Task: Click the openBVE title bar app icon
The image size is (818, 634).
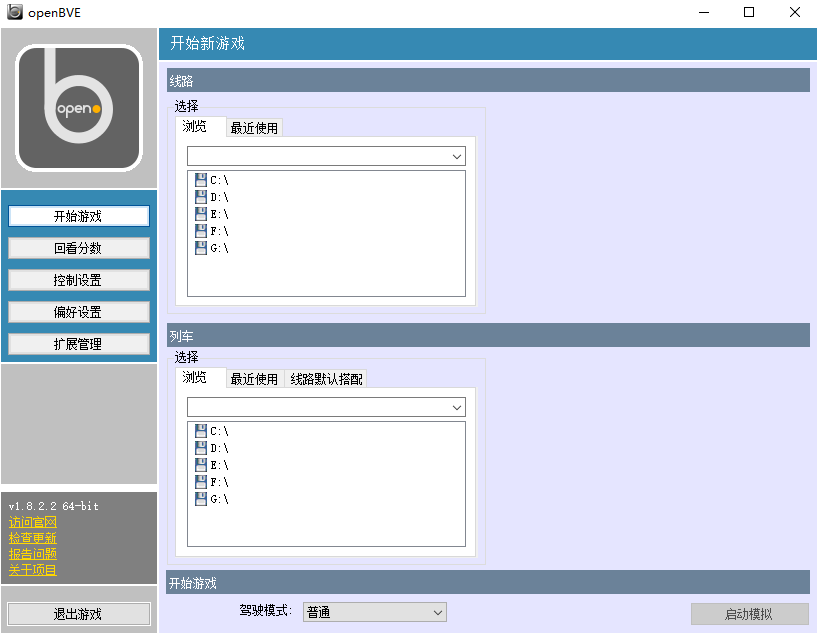Action: click(15, 12)
